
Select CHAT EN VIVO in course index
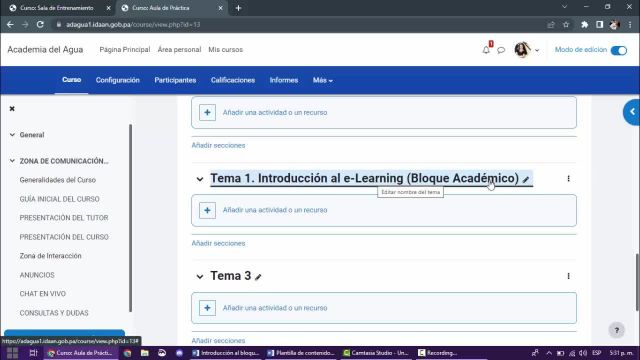coord(43,293)
